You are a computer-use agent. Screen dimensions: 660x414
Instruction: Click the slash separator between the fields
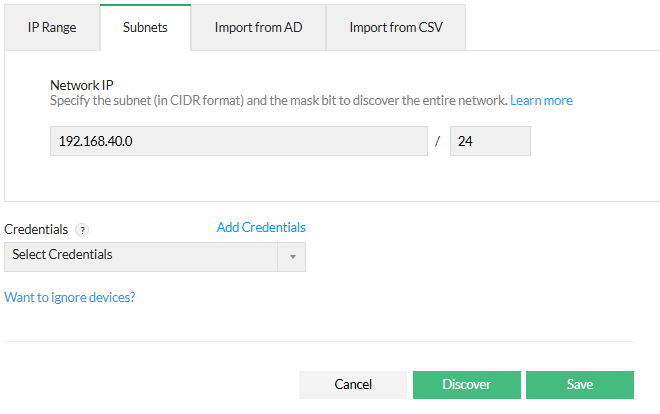click(438, 142)
